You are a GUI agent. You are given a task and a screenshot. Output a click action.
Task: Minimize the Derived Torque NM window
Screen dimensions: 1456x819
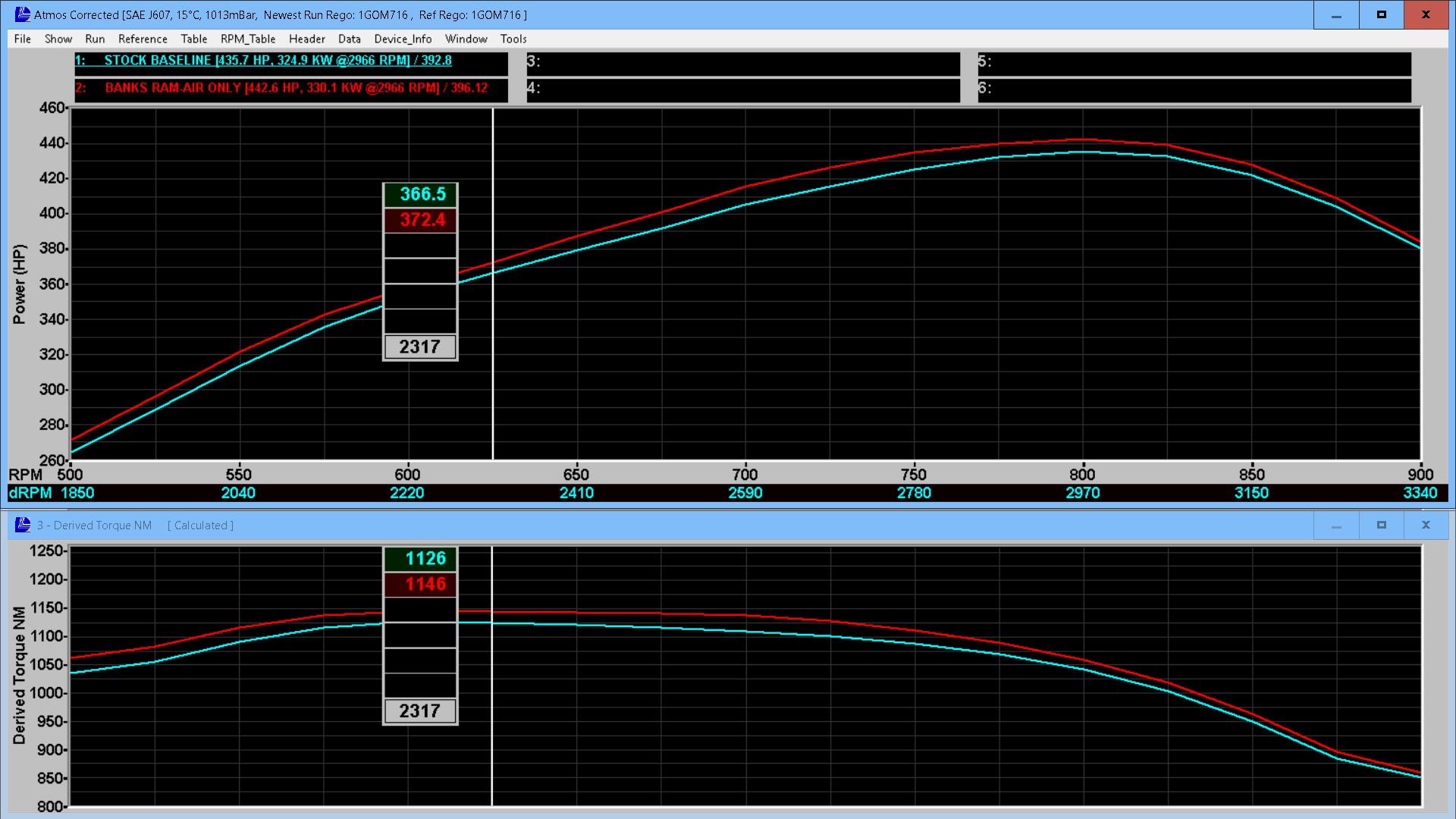pyautogui.click(x=1336, y=525)
